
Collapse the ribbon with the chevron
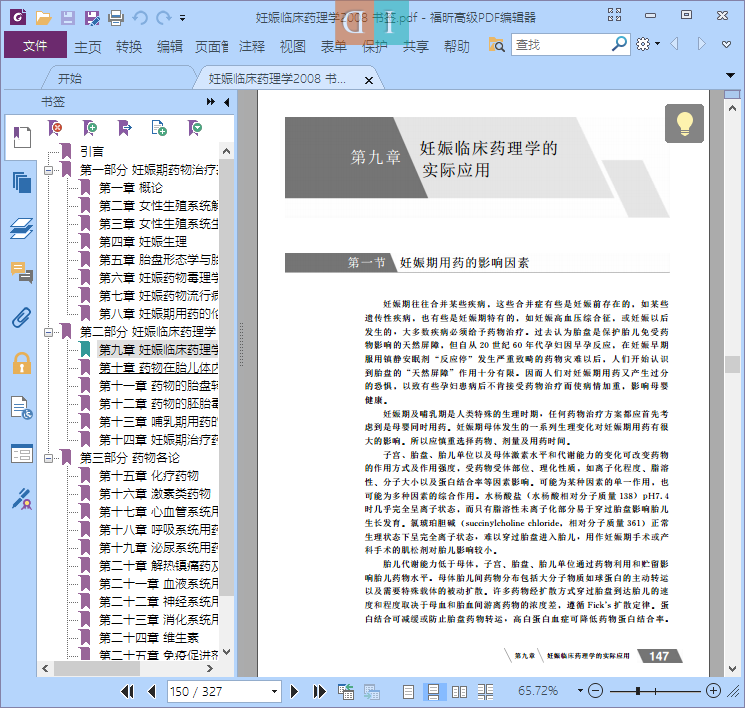pyautogui.click(x=726, y=45)
